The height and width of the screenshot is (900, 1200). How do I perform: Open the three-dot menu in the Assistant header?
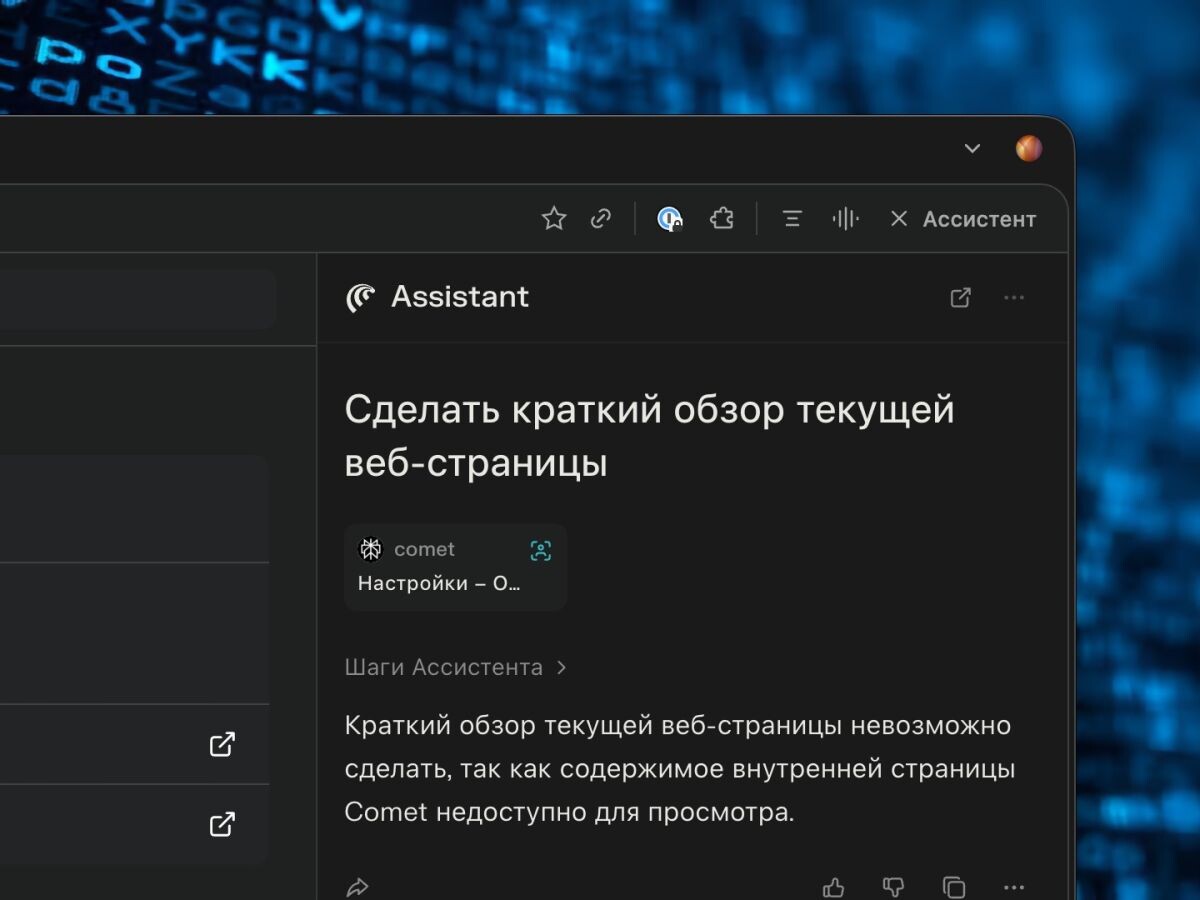tap(1014, 297)
